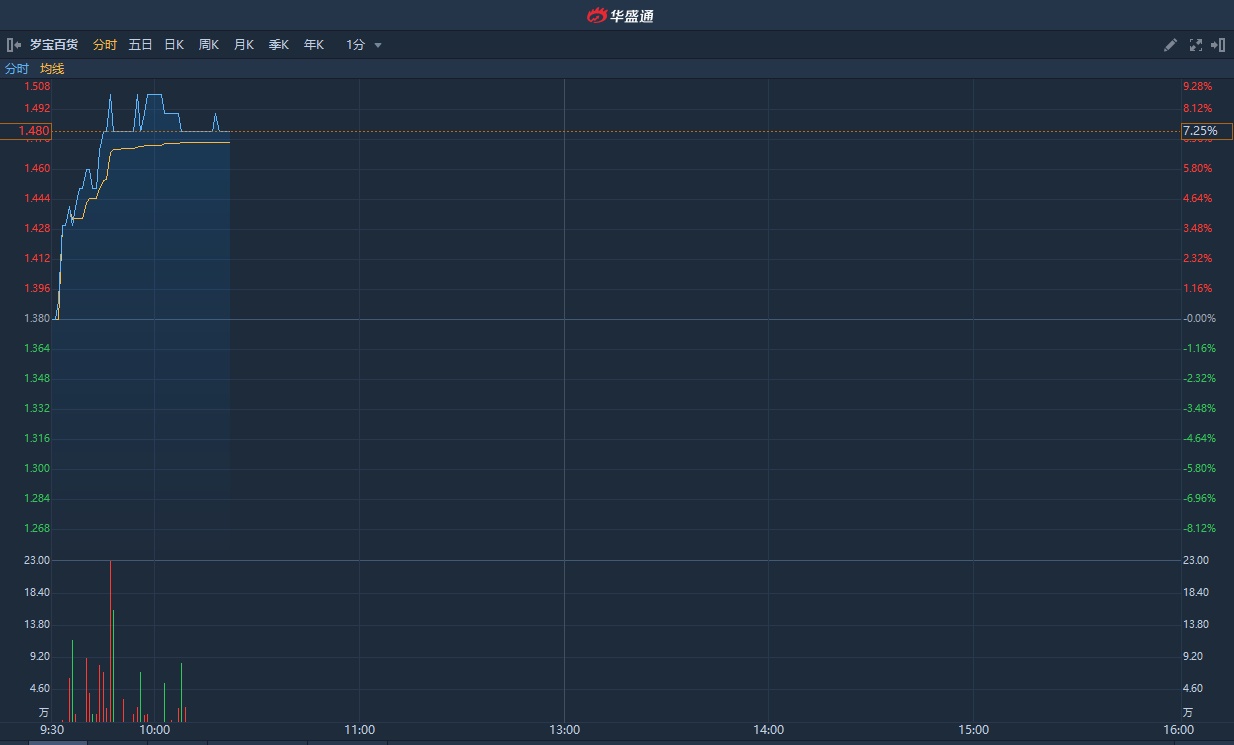Toggle the blue 分时 line legend

point(17,69)
